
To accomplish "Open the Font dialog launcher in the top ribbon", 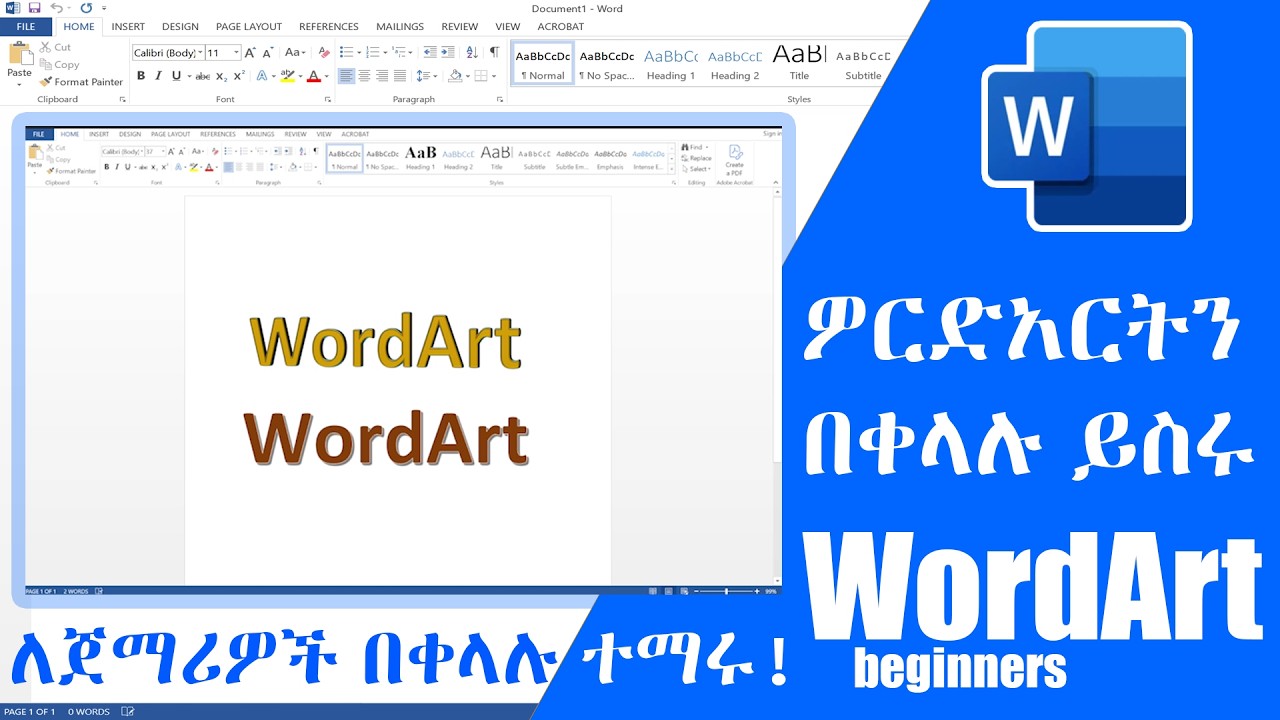I will (x=327, y=100).
